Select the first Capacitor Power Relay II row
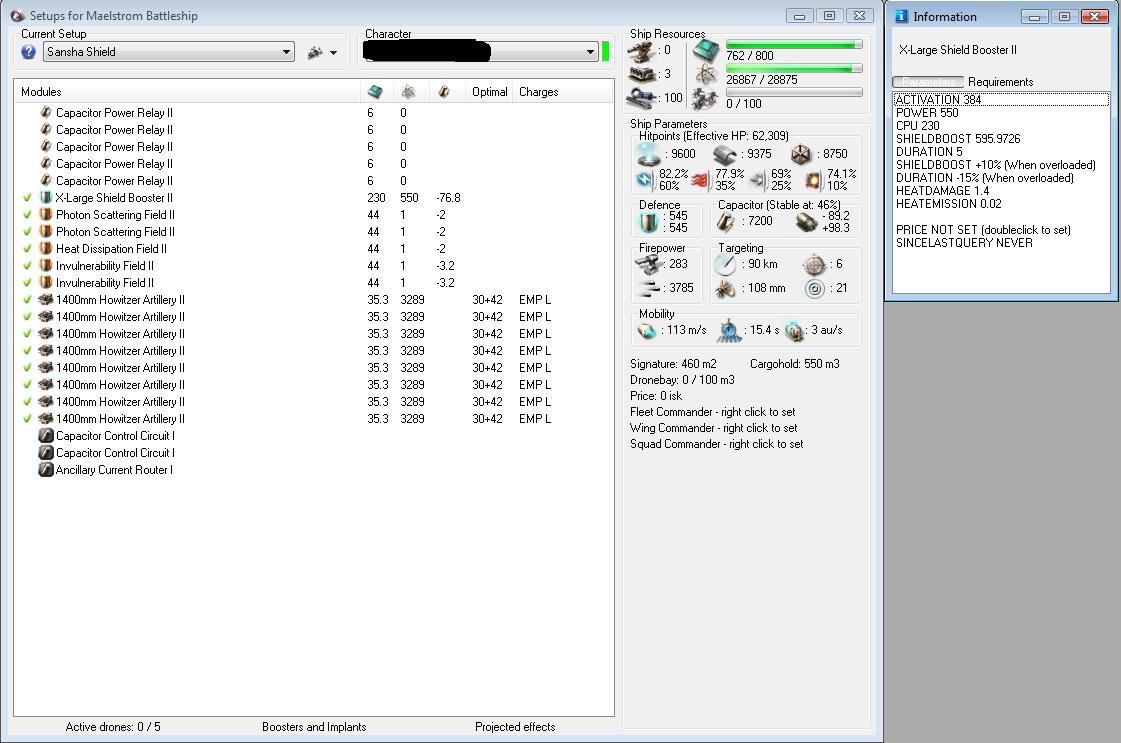The height and width of the screenshot is (743, 1121). [314, 112]
